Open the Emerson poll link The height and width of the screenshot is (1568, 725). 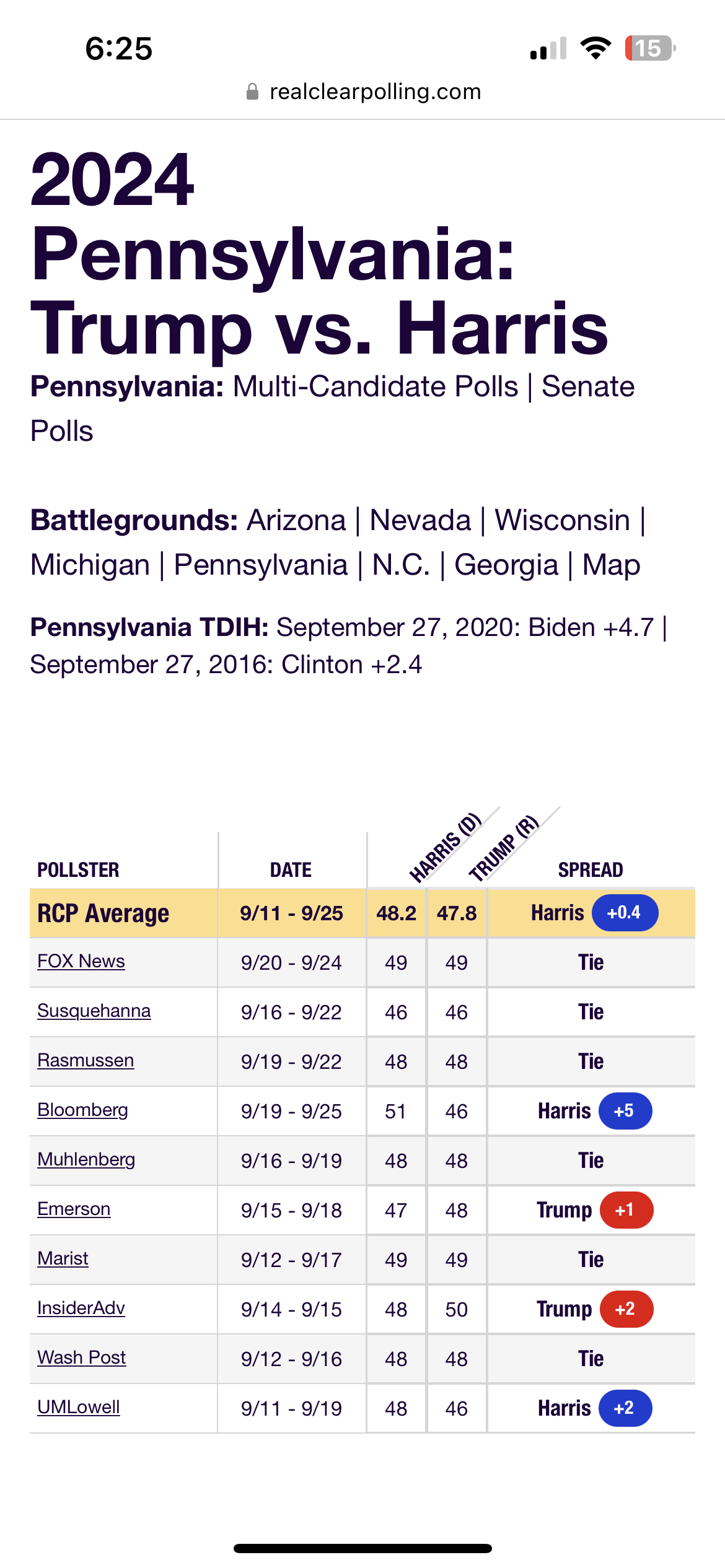(x=74, y=1209)
